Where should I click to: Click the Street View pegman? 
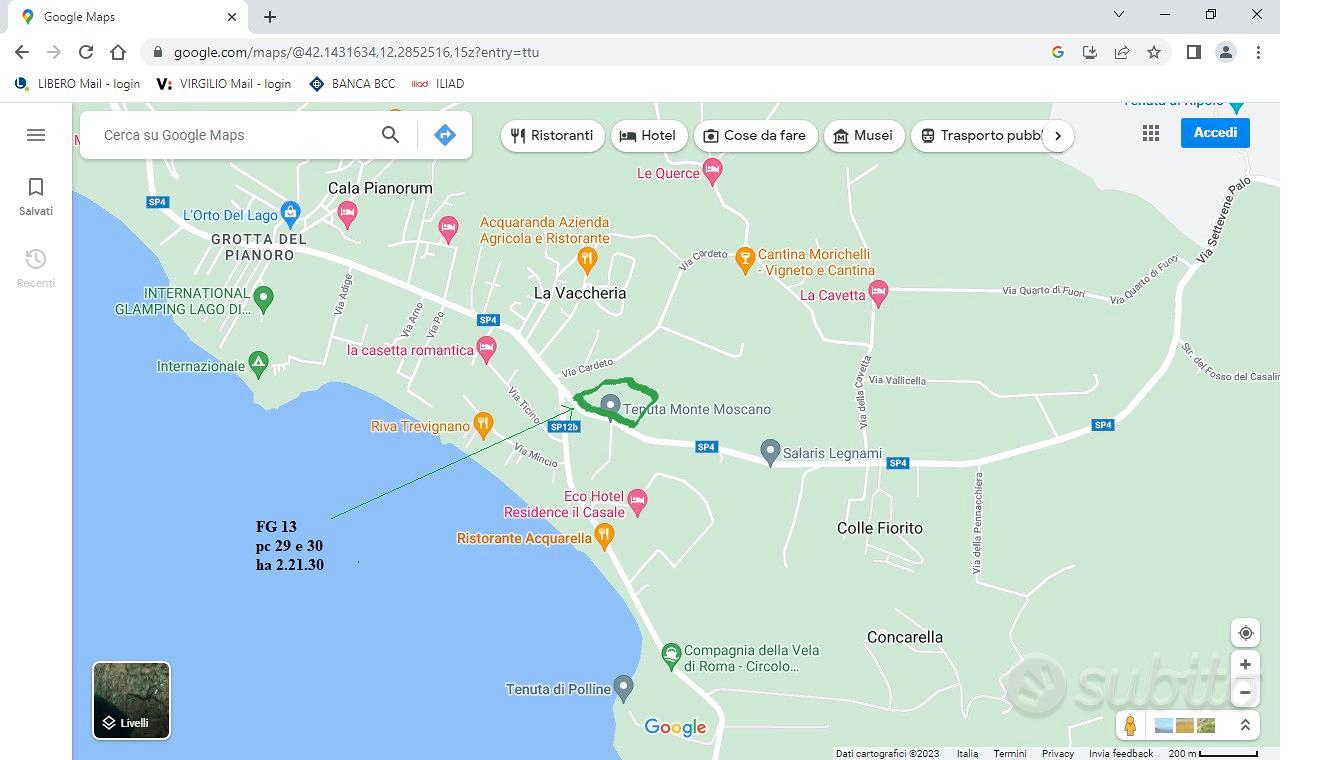pyautogui.click(x=1130, y=726)
